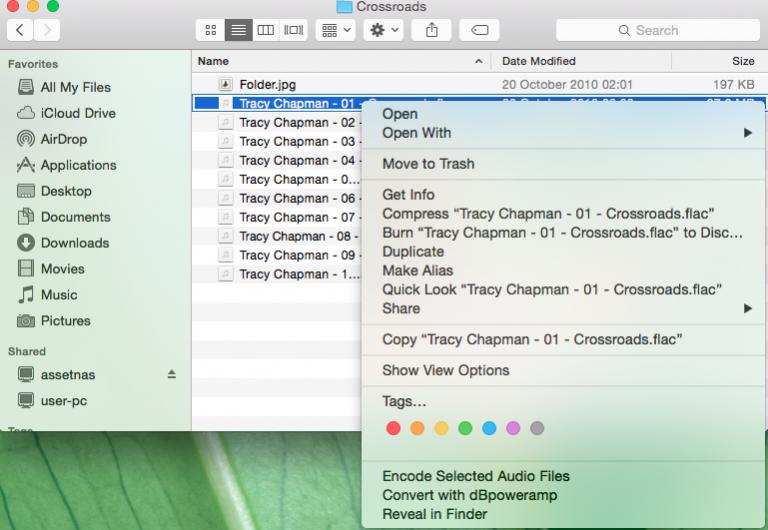Apply the red tag color
Viewport: 768px width, 530px height.
[x=393, y=428]
